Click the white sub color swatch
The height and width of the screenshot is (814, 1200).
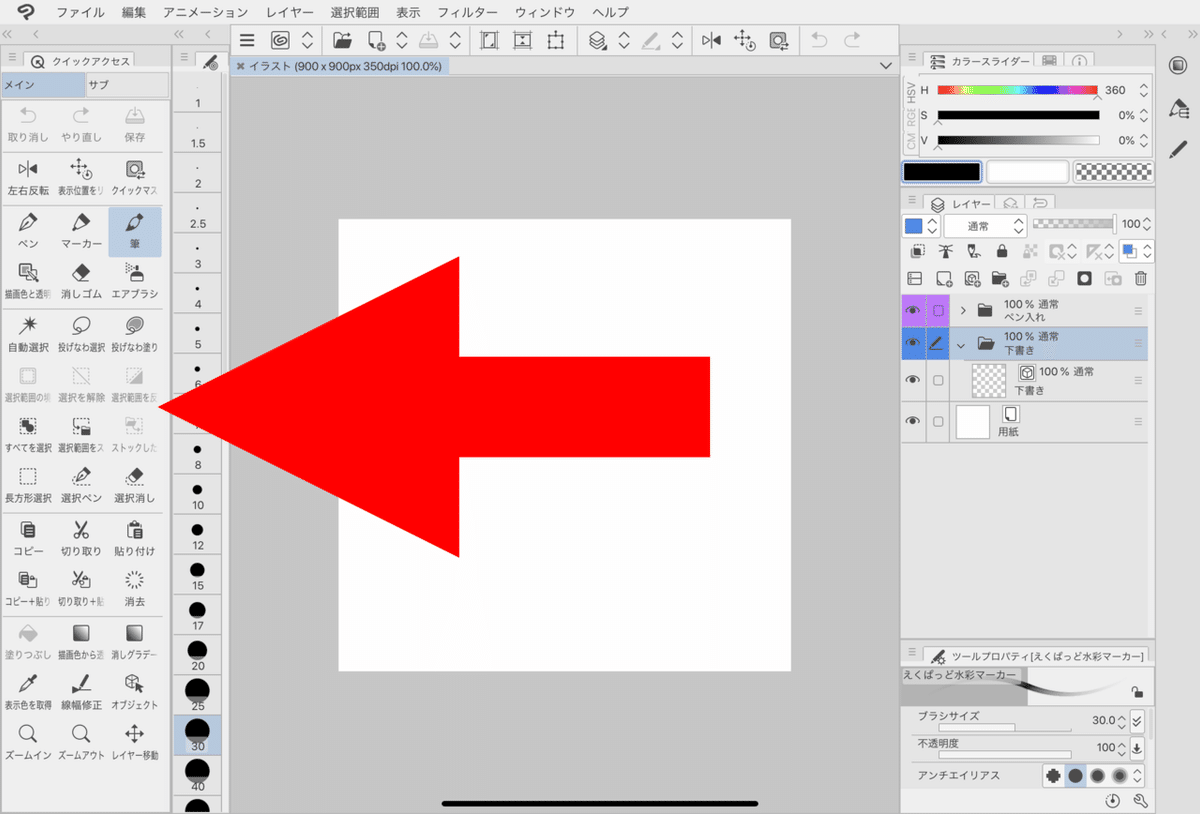(x=1027, y=172)
